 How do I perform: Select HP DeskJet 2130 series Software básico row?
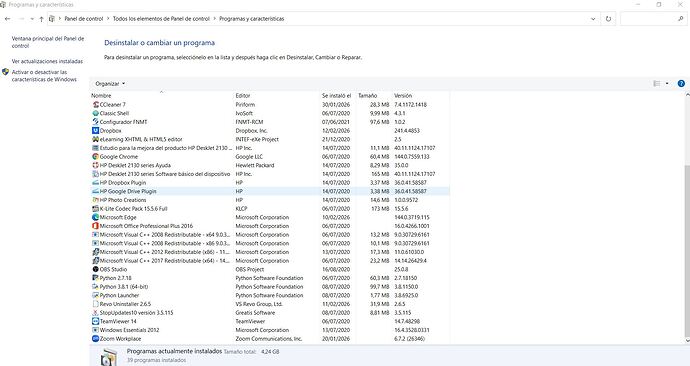tap(270, 174)
